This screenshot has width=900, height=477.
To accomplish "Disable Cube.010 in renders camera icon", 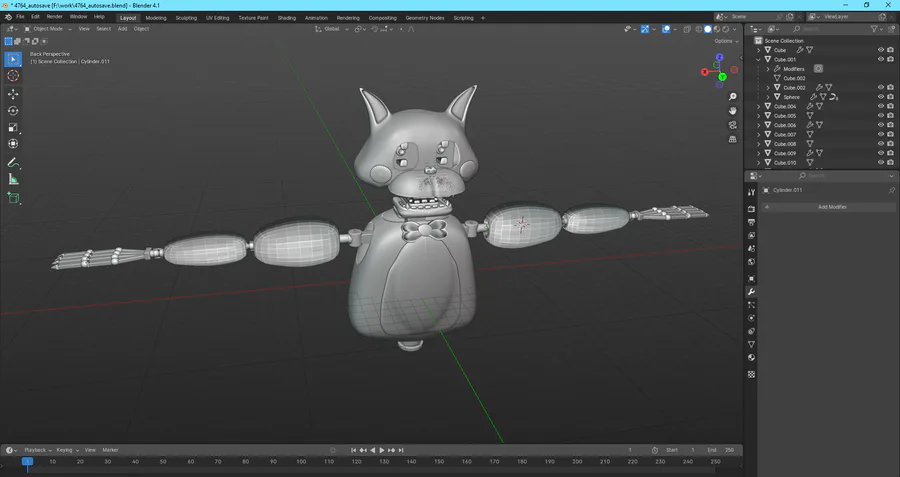I will point(890,162).
